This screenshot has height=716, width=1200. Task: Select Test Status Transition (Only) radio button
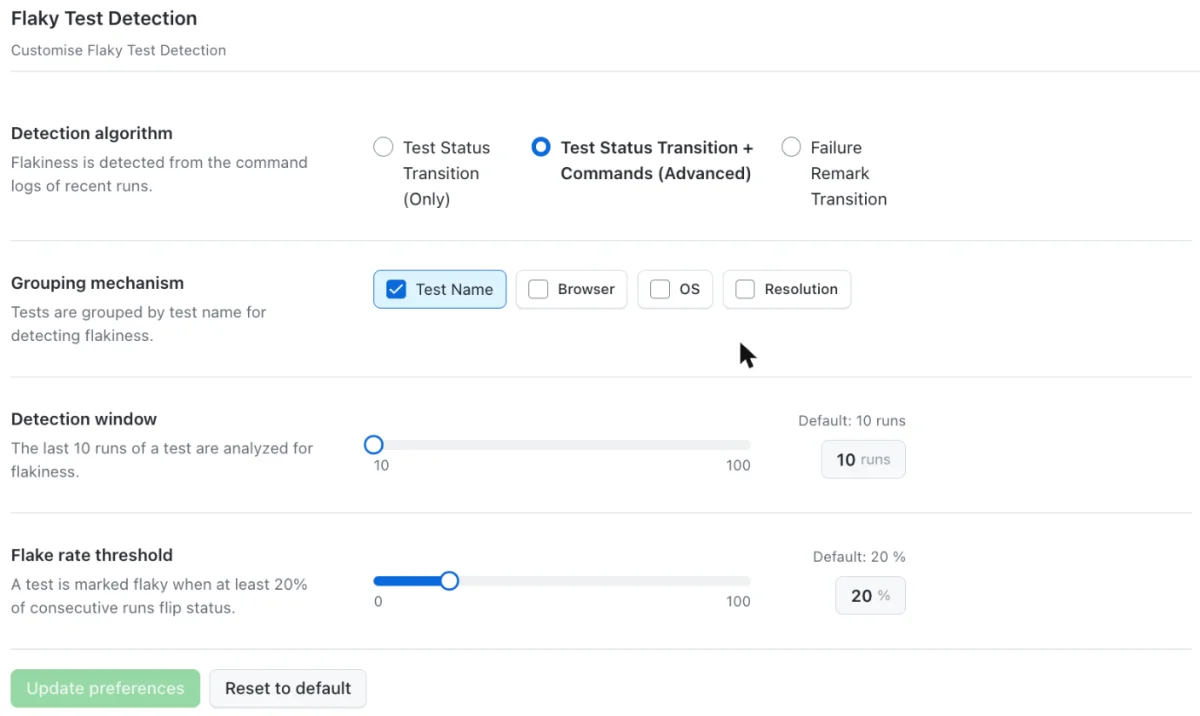point(383,147)
